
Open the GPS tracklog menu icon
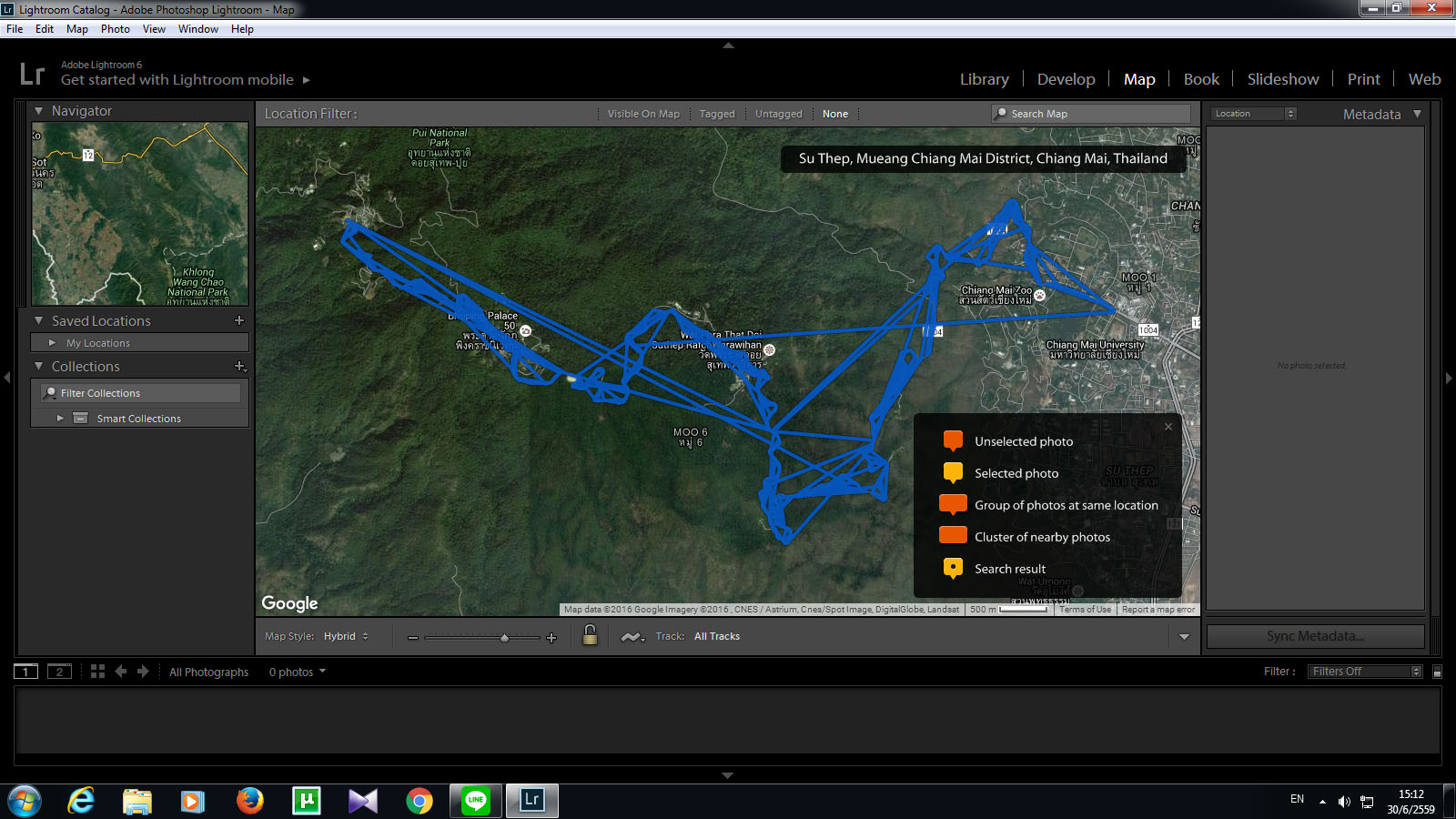click(x=632, y=637)
